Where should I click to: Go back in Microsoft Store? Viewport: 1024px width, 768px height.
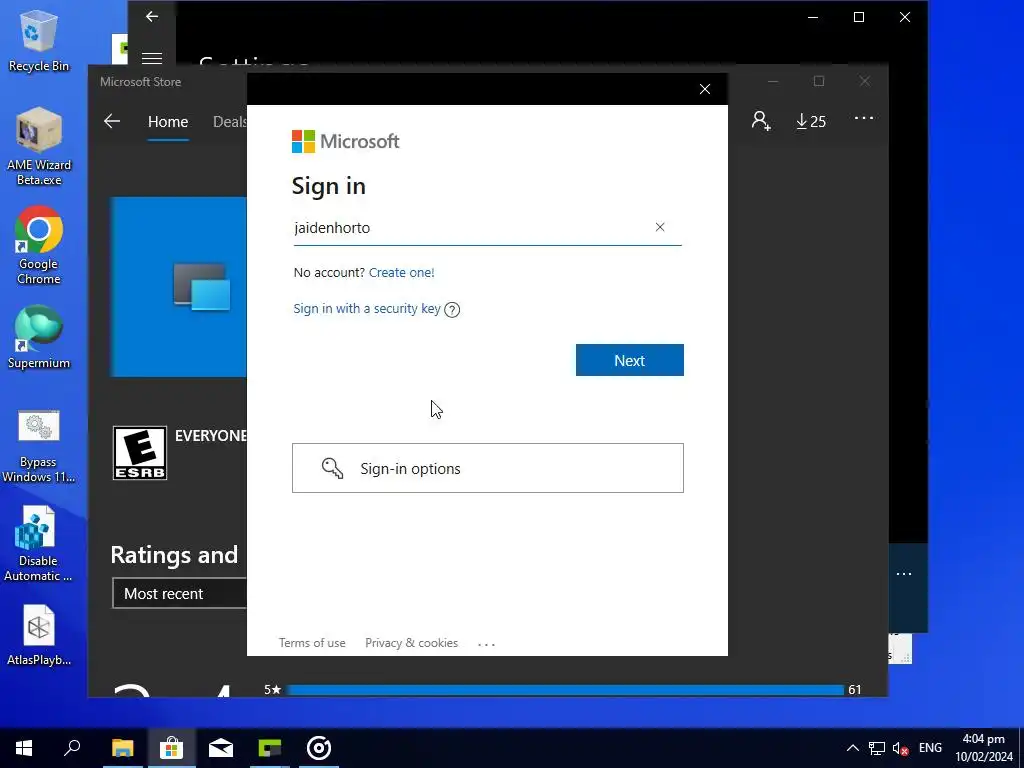(112, 121)
